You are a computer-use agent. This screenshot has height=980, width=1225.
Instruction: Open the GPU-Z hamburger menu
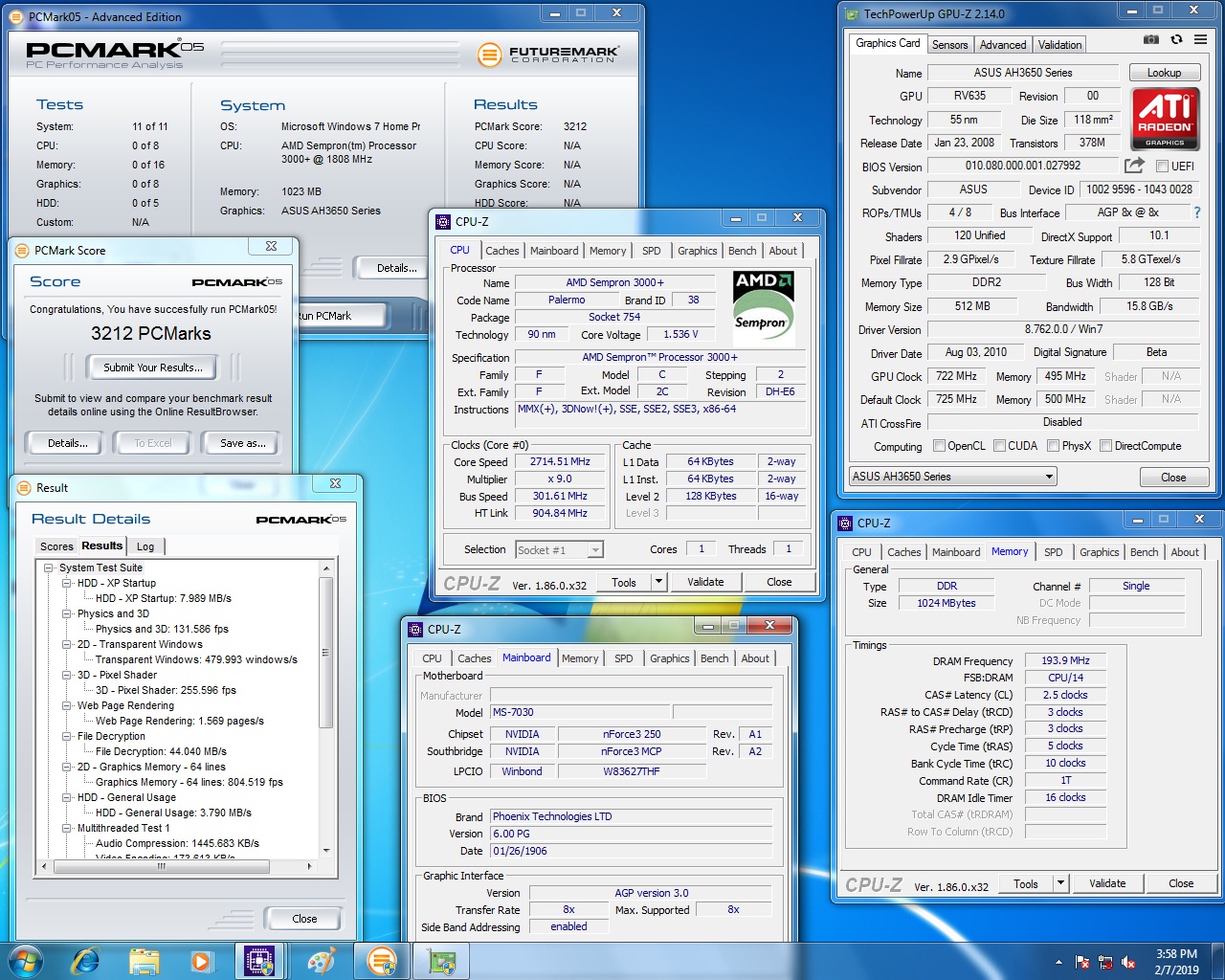point(1200,39)
